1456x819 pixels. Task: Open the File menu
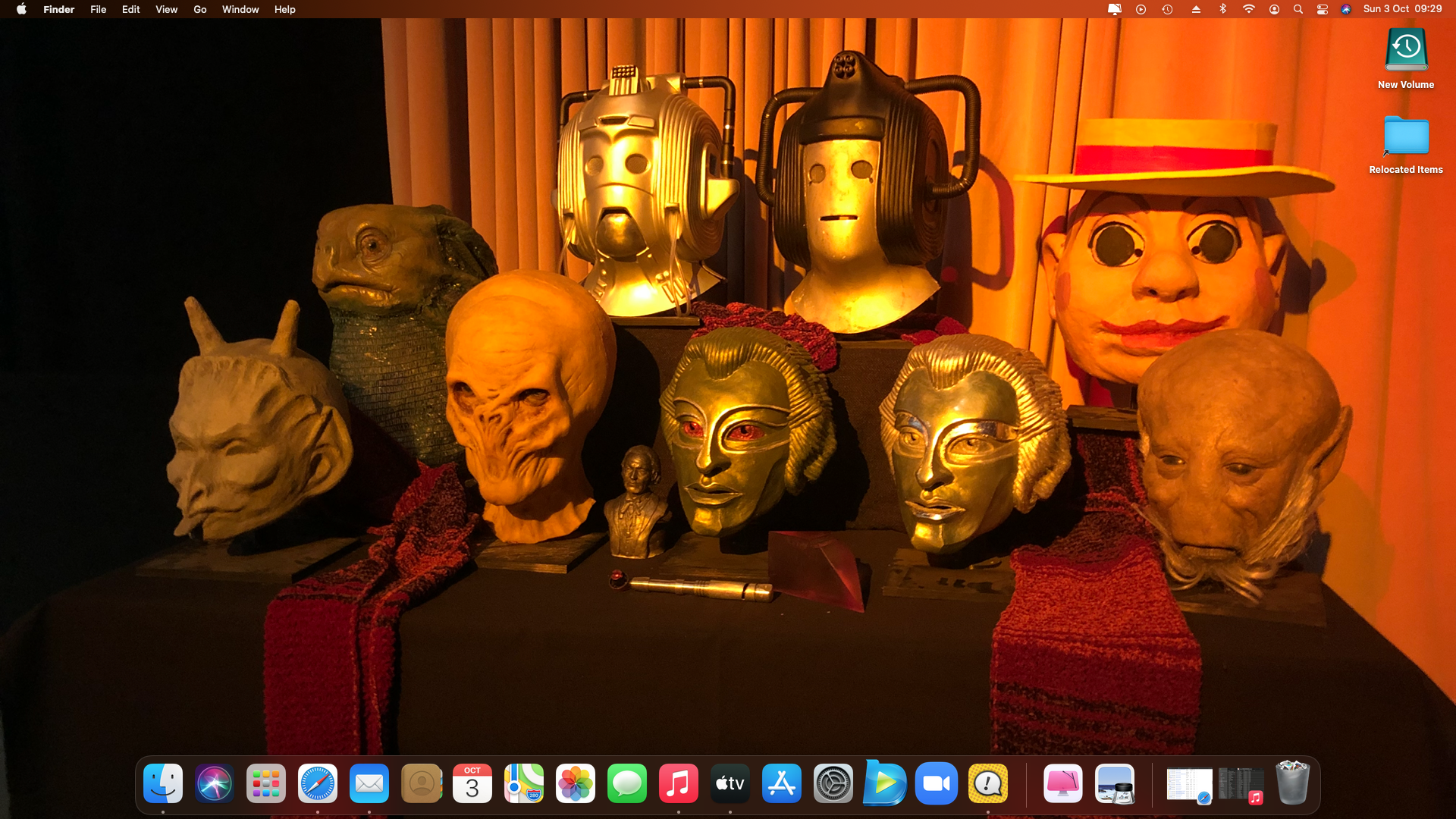(x=99, y=9)
